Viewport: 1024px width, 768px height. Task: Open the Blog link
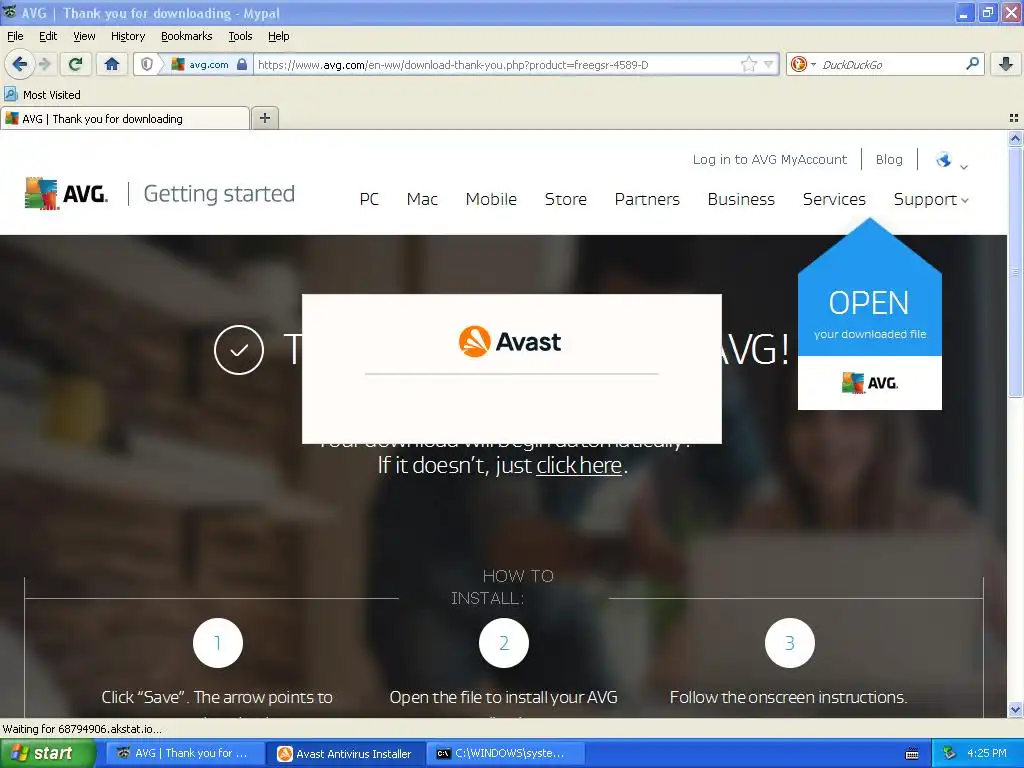coord(889,159)
